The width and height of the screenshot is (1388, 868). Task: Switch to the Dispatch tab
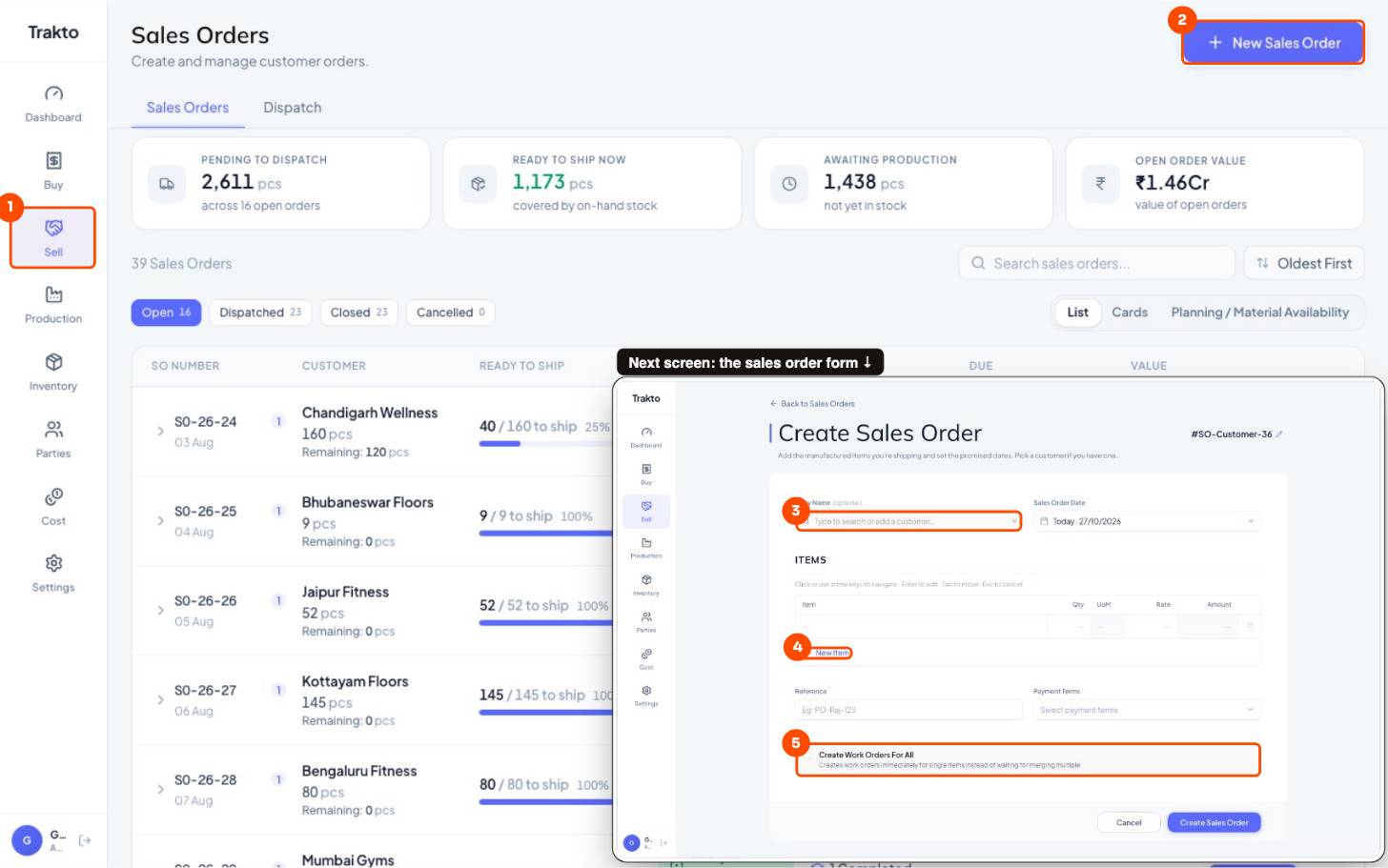coord(293,108)
